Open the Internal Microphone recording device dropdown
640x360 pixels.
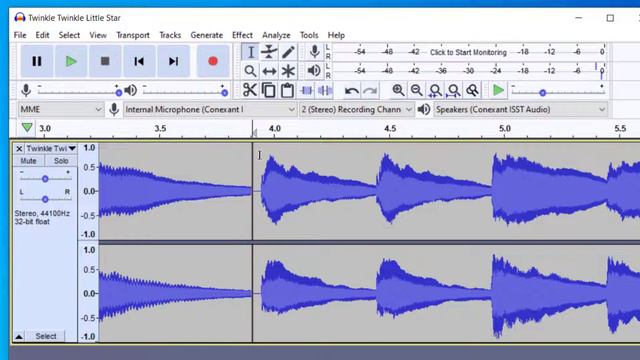209,109
